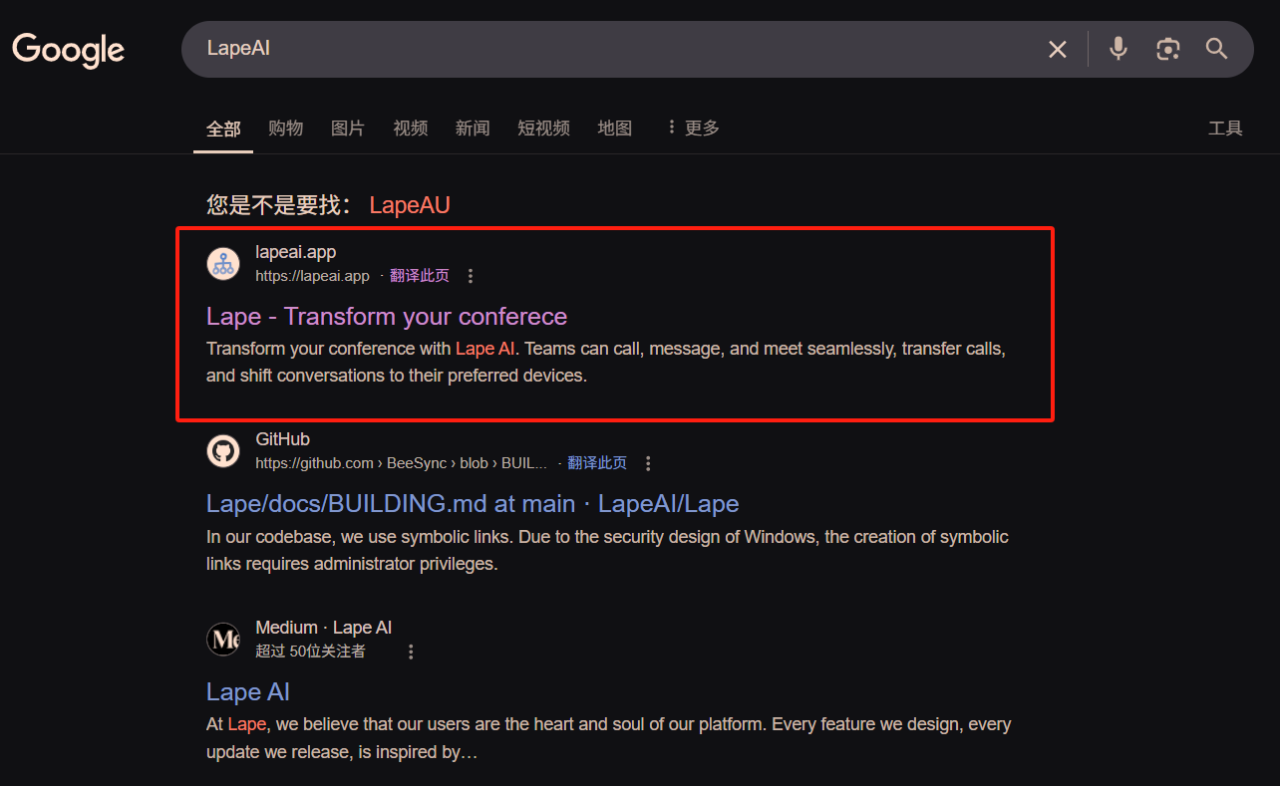Viewport: 1280px width, 786px height.
Task: Click the lapeai.app site favicon
Action: click(223, 264)
